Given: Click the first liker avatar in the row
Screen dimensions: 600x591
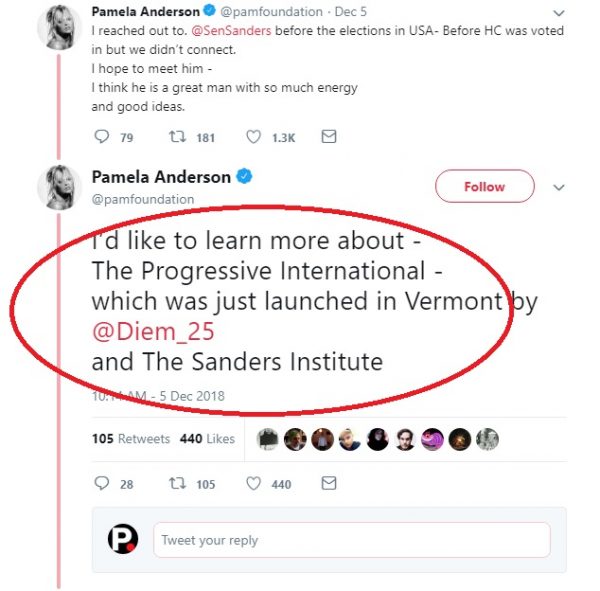Looking at the screenshot, I should pyautogui.click(x=268, y=438).
